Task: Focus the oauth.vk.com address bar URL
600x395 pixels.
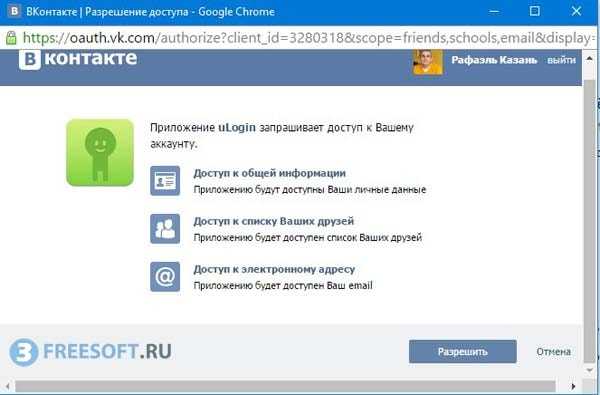Action: pyautogui.click(x=308, y=38)
